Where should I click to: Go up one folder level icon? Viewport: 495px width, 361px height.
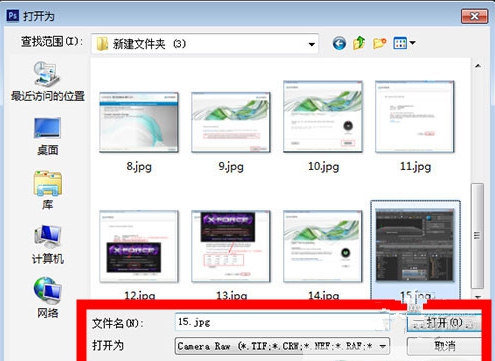click(x=359, y=43)
